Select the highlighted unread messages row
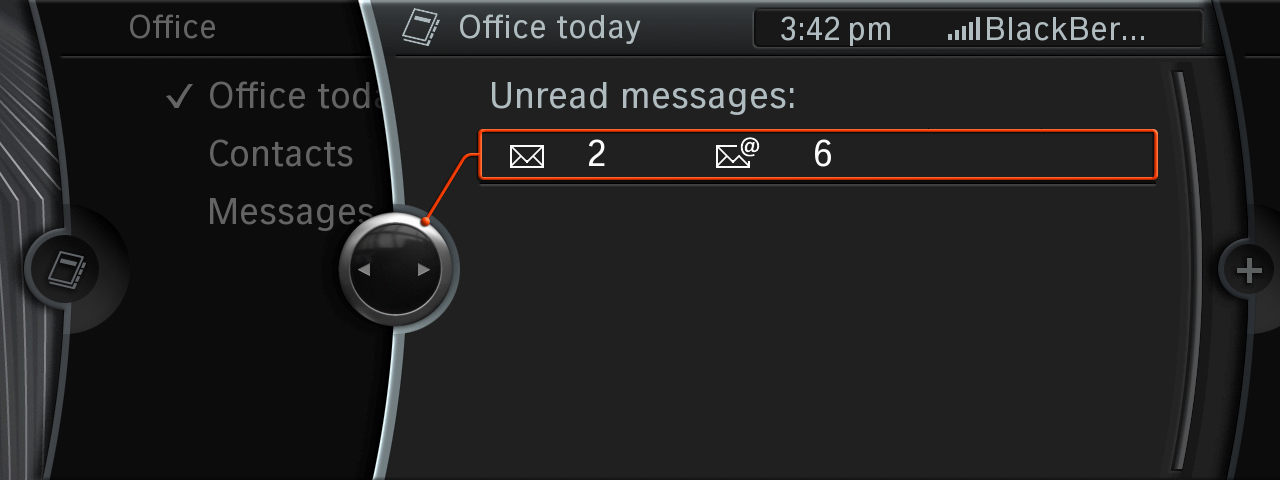The height and width of the screenshot is (480, 1280). (818, 155)
